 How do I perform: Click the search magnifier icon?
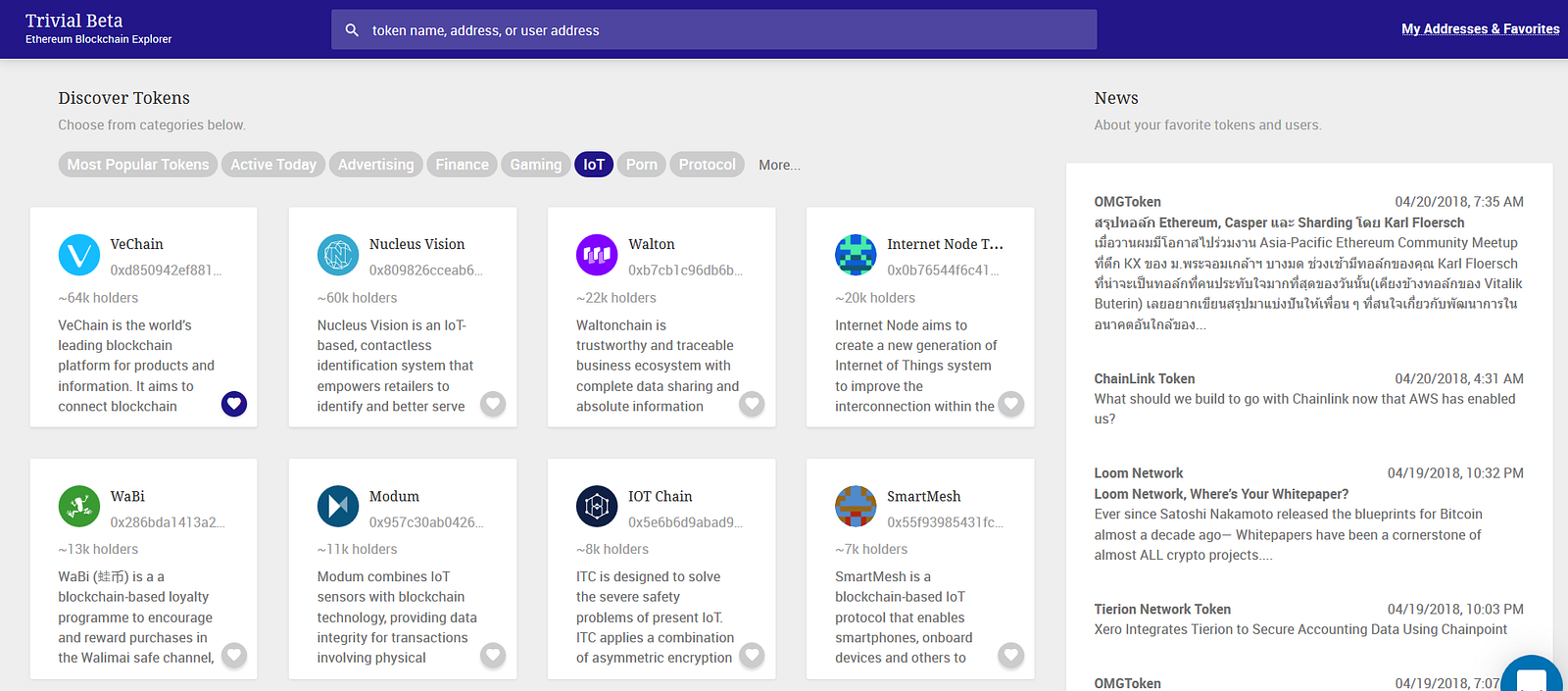click(x=352, y=30)
